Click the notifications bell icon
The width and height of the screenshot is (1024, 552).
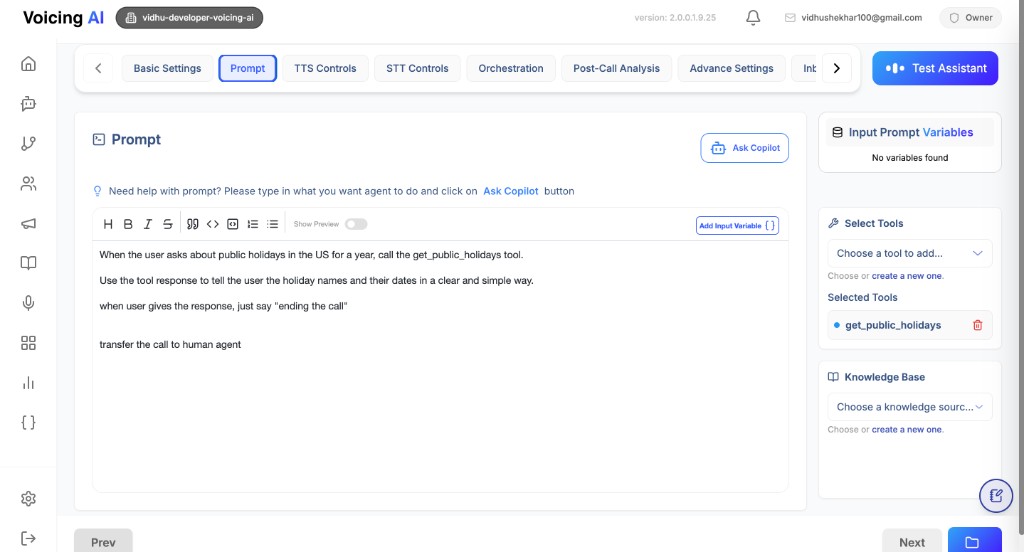pyautogui.click(x=753, y=18)
